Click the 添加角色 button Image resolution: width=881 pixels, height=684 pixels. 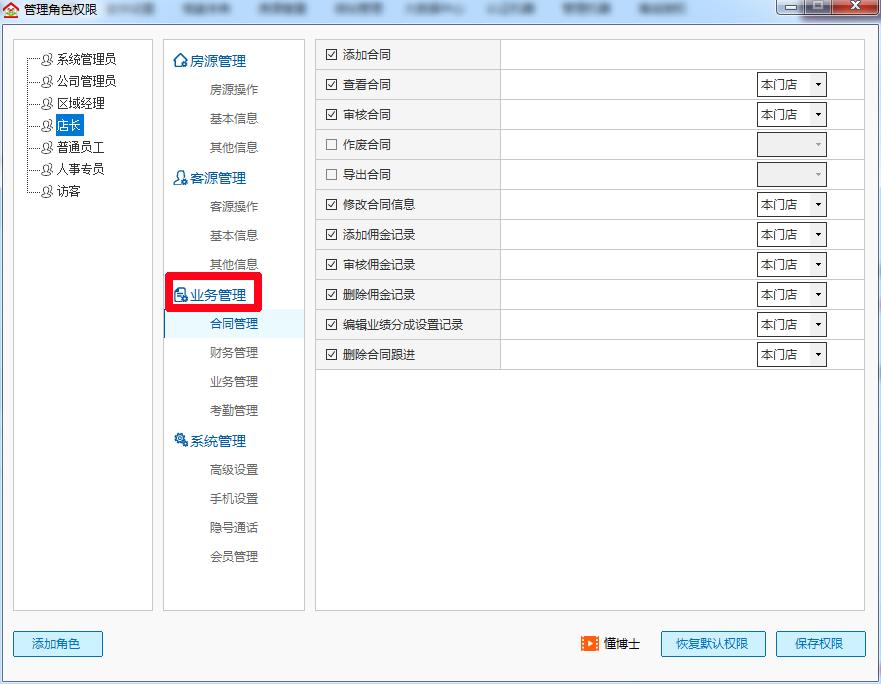pos(57,644)
